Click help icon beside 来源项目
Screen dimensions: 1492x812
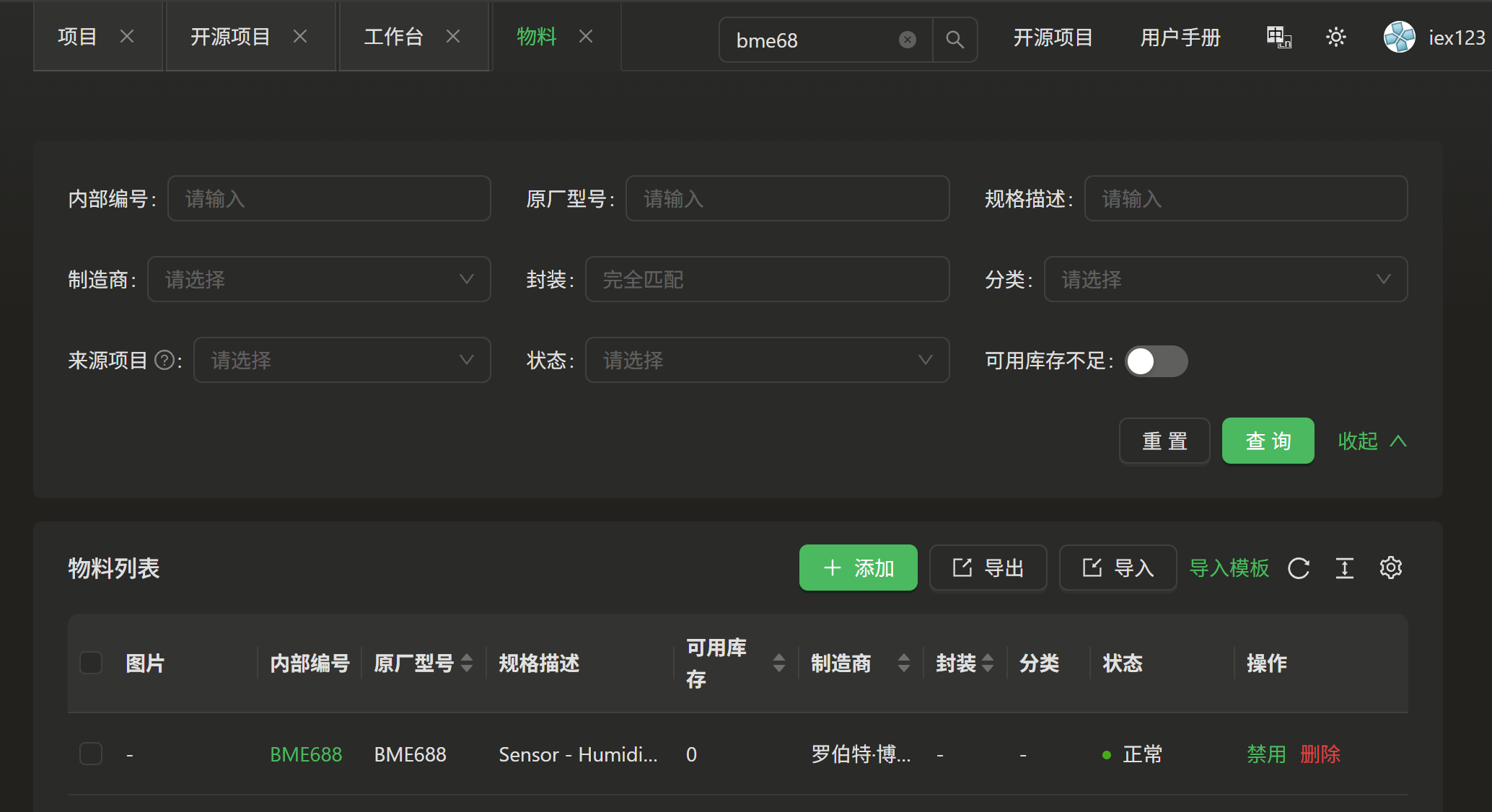(164, 360)
